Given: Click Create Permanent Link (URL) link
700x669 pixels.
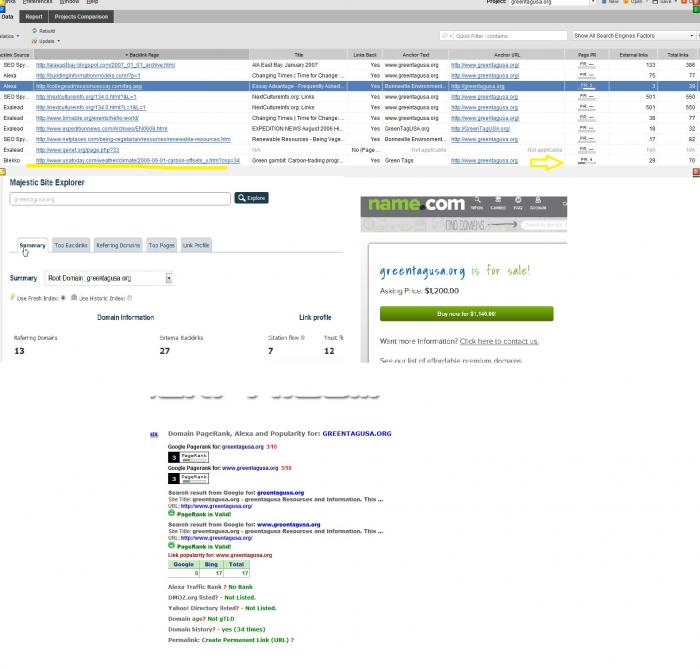Looking at the screenshot, I should click(x=247, y=640).
